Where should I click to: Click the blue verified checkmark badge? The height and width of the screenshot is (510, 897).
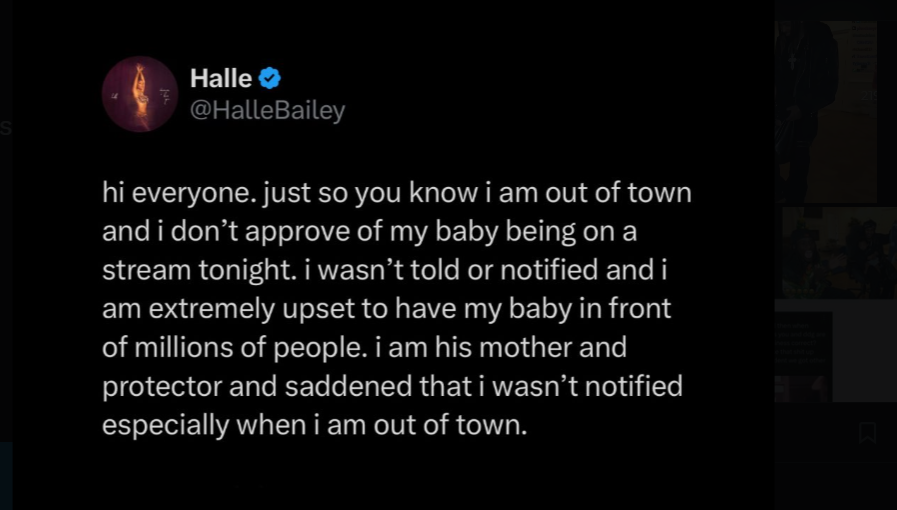click(269, 78)
